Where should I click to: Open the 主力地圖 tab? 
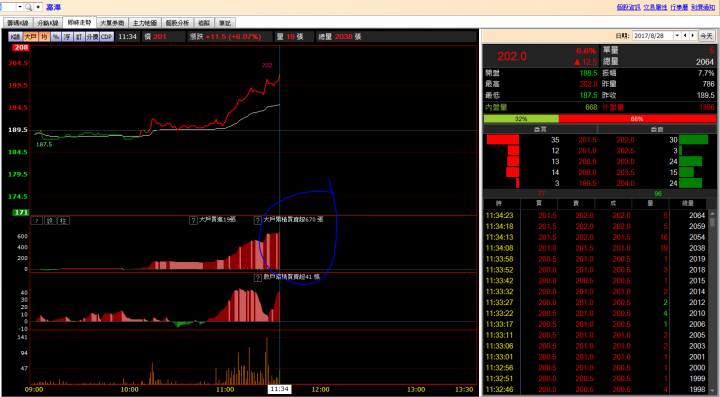(145, 23)
